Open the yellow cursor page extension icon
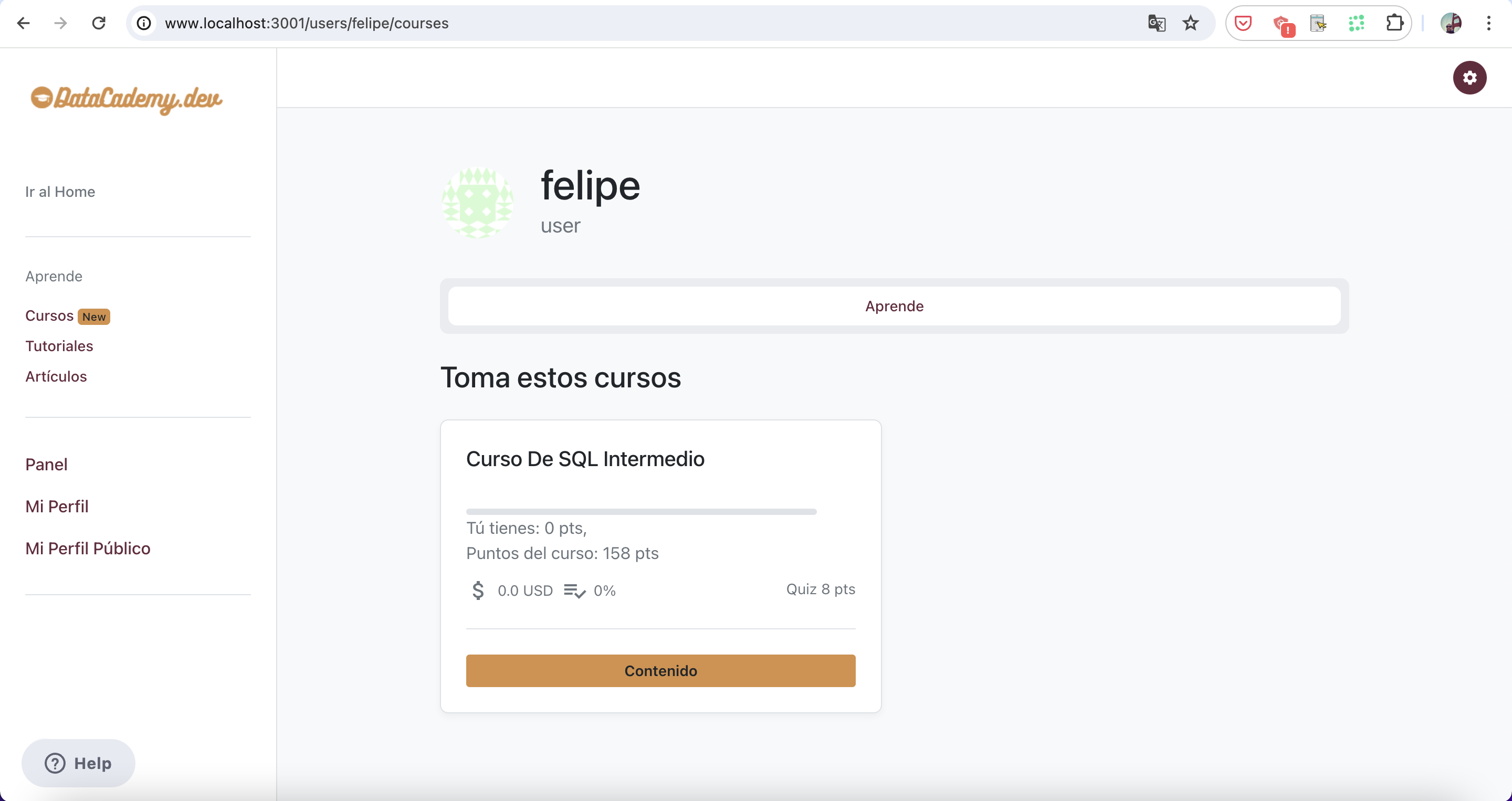 (1318, 23)
